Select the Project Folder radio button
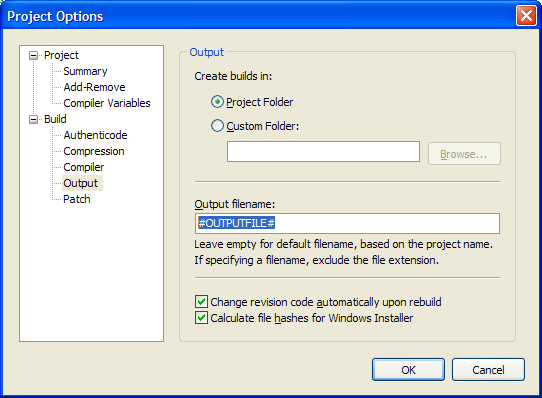Image resolution: width=542 pixels, height=398 pixels. coord(217,102)
